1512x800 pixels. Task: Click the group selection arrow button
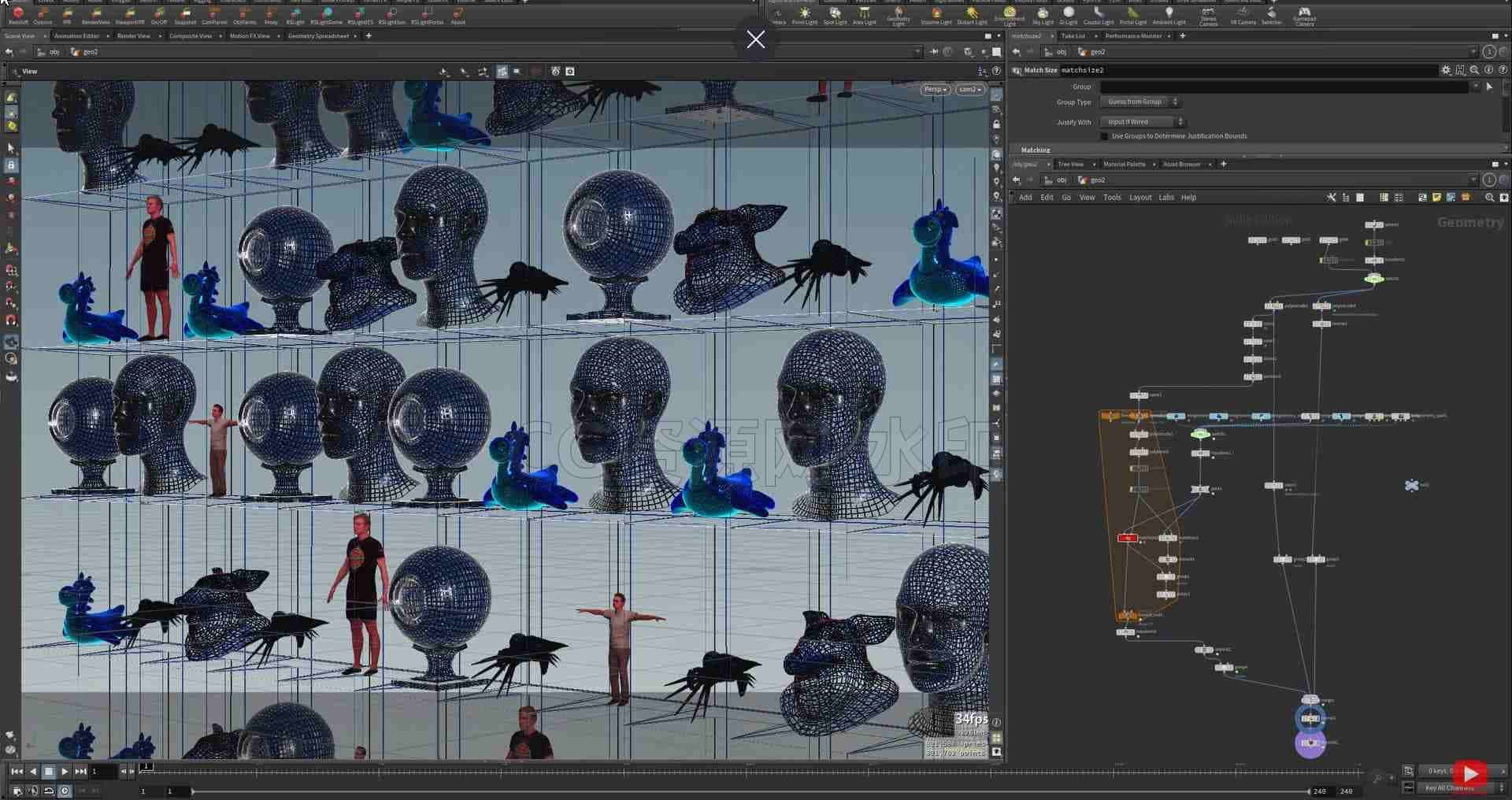pyautogui.click(x=1489, y=87)
